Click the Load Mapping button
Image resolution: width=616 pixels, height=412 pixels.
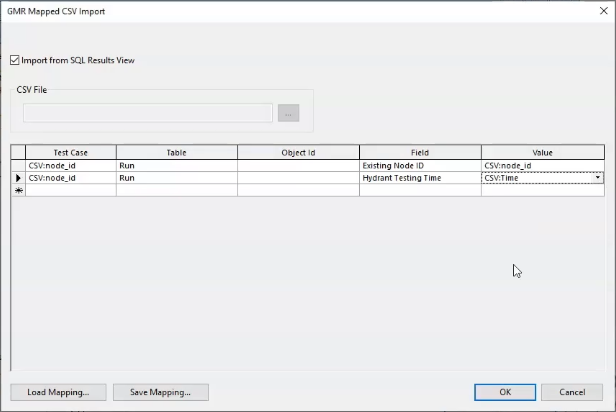coord(58,392)
